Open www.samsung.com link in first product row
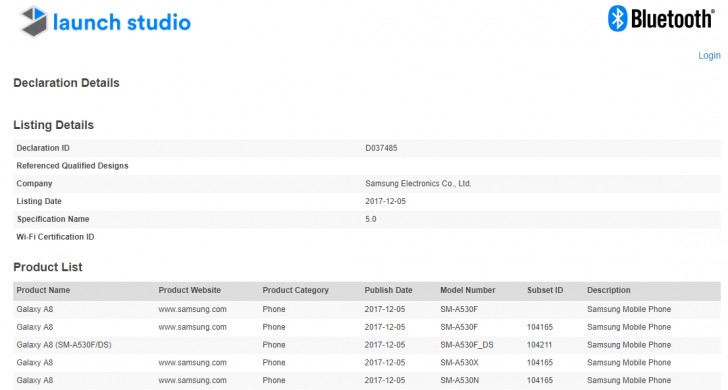Viewport: 728px width, 390px height. click(x=192, y=309)
